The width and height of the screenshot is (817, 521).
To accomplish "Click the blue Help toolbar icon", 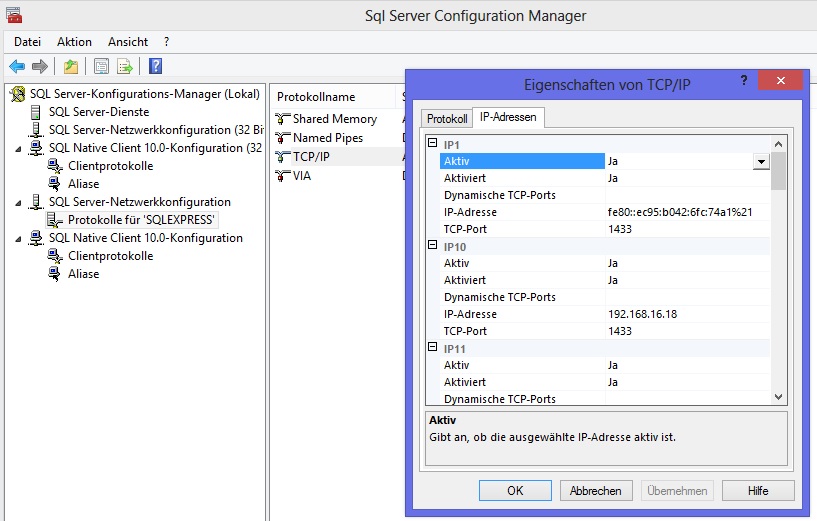I will [x=155, y=66].
